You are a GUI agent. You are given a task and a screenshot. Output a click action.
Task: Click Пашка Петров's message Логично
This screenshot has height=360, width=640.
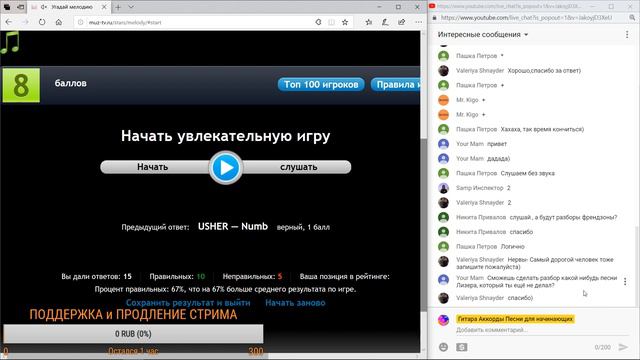[x=512, y=247]
